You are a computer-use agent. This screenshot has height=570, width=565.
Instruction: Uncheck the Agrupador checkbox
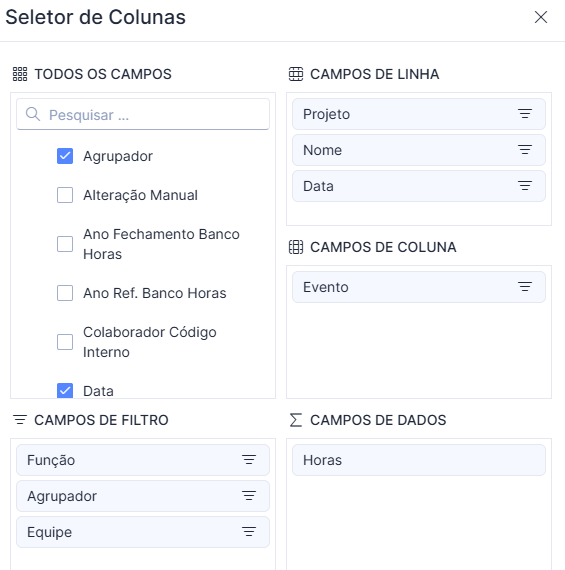click(65, 156)
